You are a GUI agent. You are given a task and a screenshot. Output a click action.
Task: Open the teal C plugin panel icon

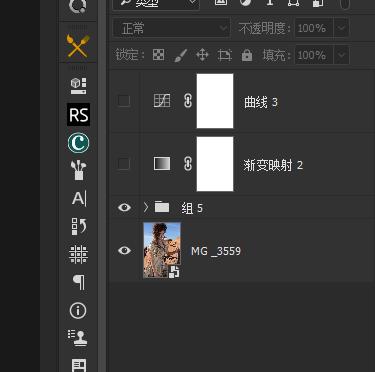[78, 143]
